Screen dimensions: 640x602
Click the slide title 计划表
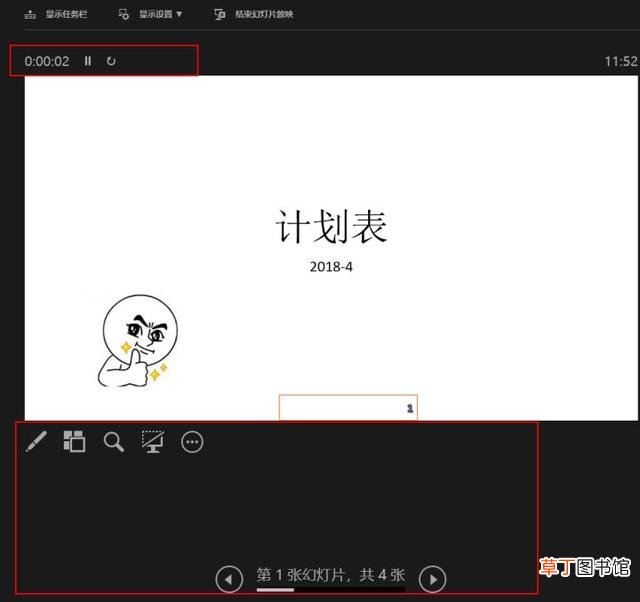tap(331, 227)
